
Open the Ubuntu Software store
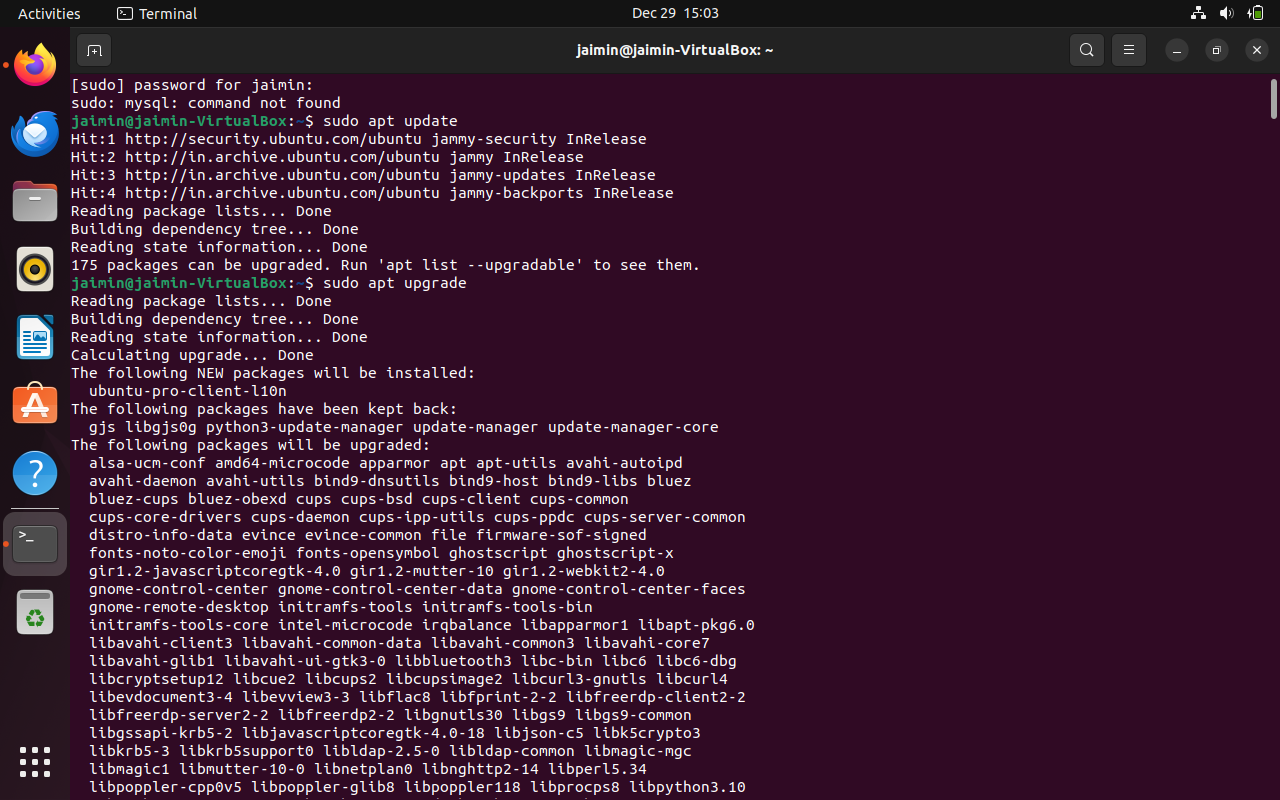(34, 404)
